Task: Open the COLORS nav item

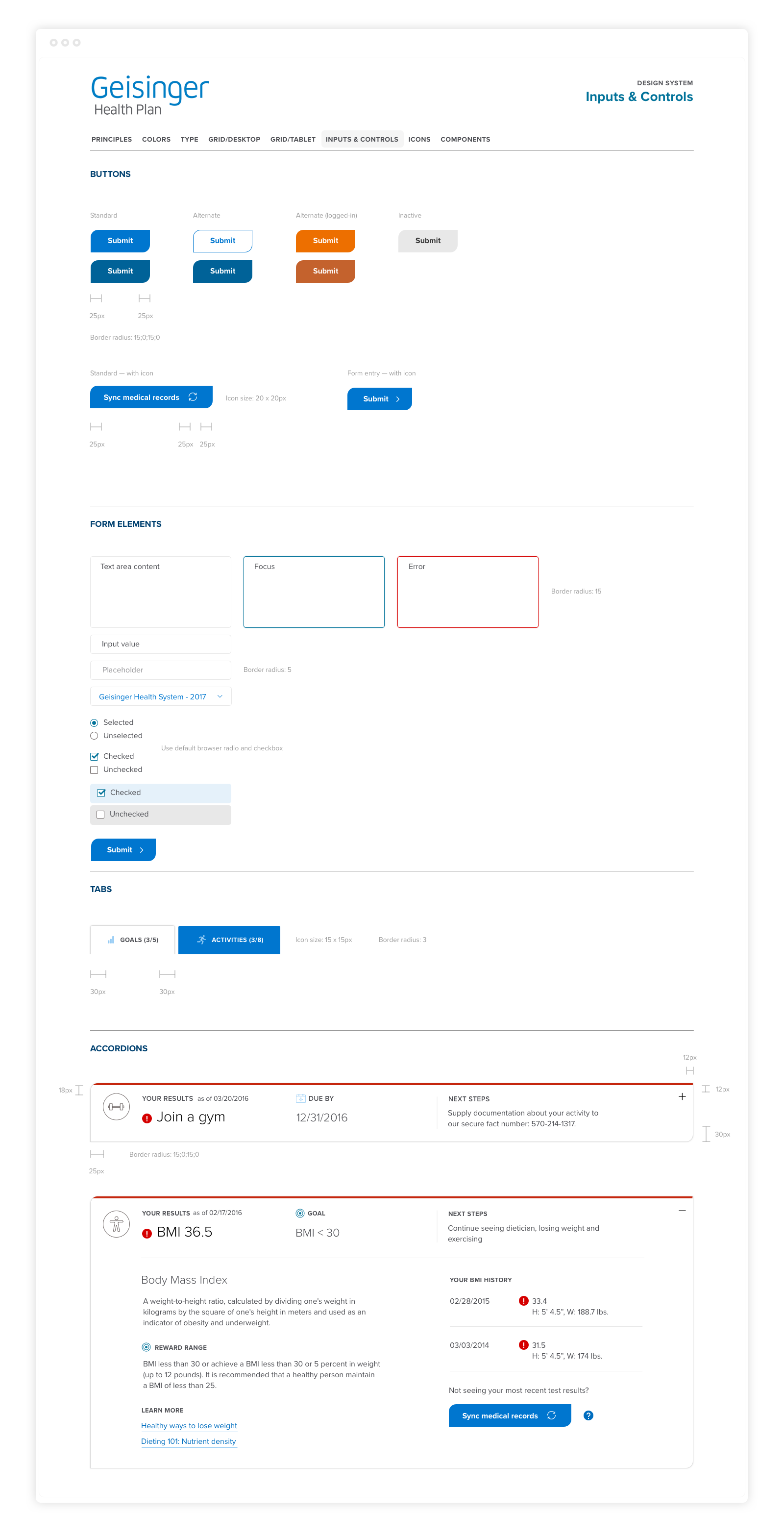Action: (156, 139)
